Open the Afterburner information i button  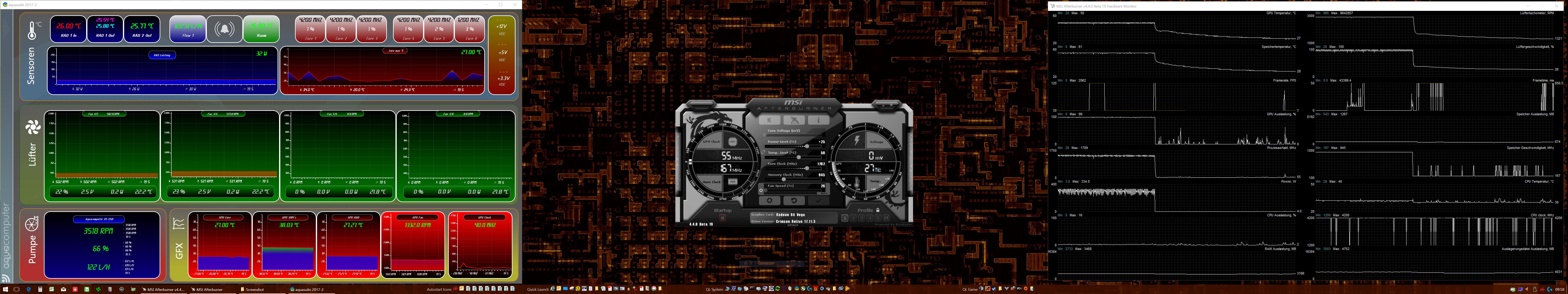819,120
